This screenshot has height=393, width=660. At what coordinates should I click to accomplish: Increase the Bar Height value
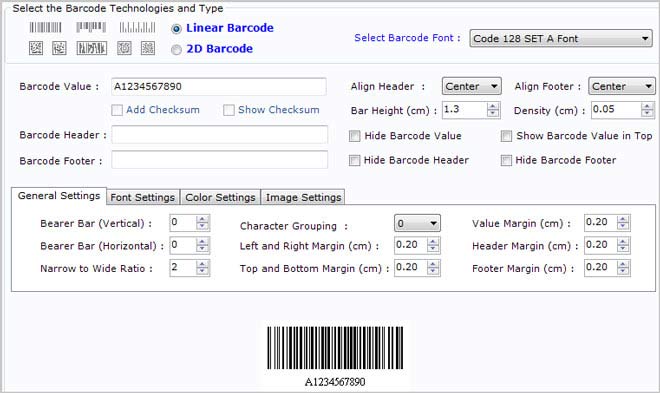(492, 106)
